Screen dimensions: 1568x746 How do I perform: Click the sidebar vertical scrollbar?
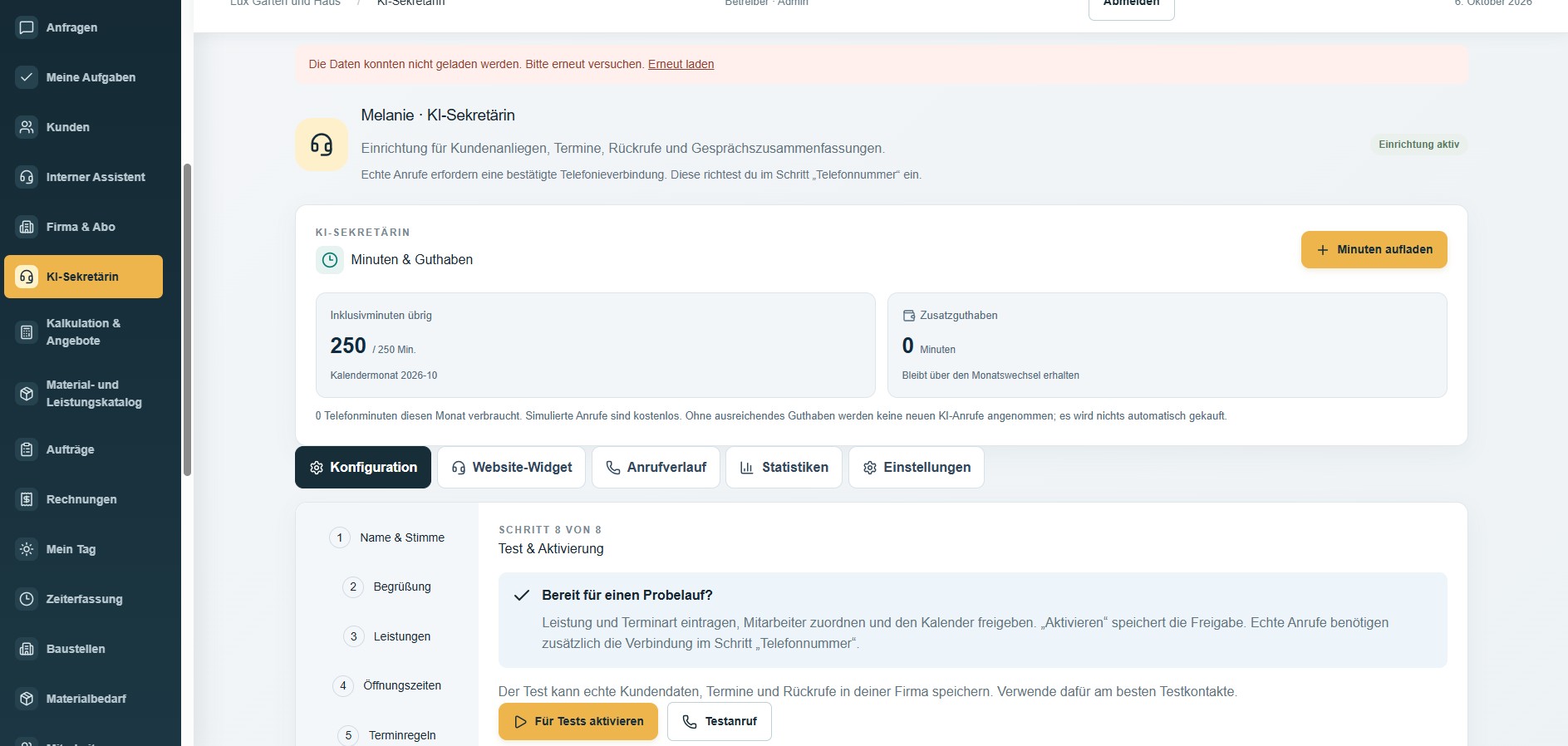click(x=187, y=320)
